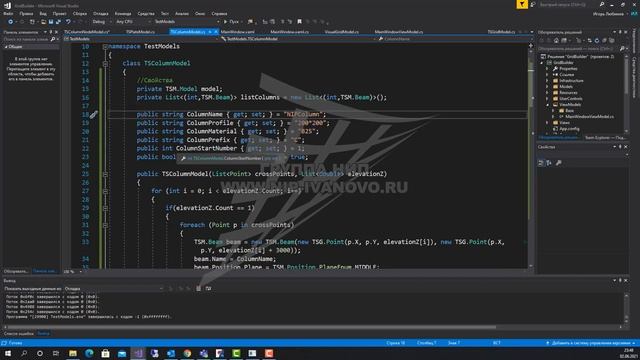
Task: Click the wrench icon in Properties panel
Action: (x=558, y=163)
